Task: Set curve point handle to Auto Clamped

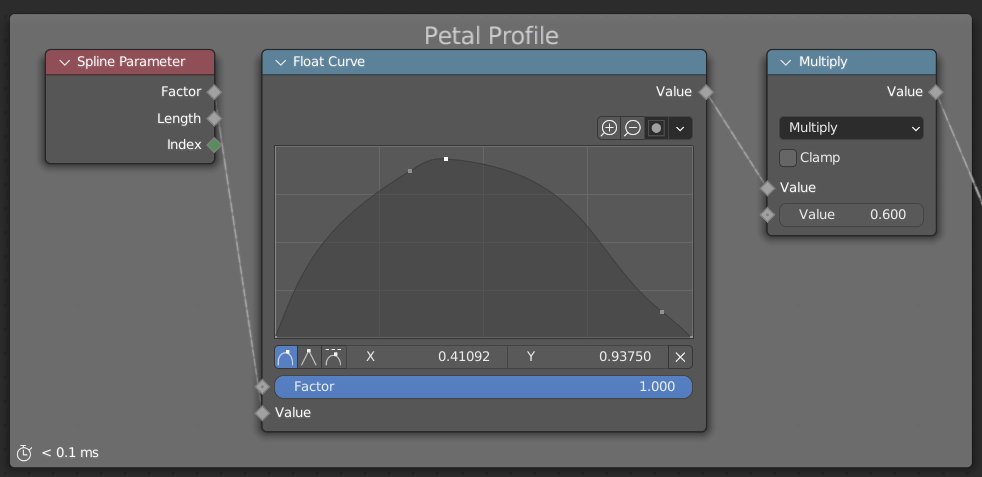Action: coord(334,357)
